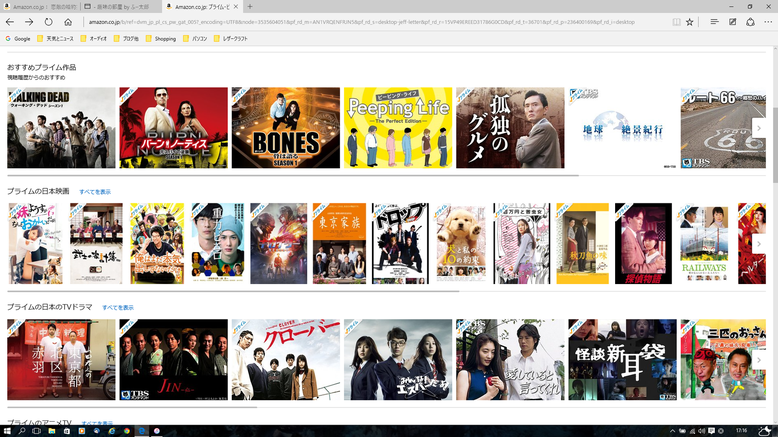Open the RAILWAYS movie poster
The height and width of the screenshot is (437, 778).
point(704,243)
